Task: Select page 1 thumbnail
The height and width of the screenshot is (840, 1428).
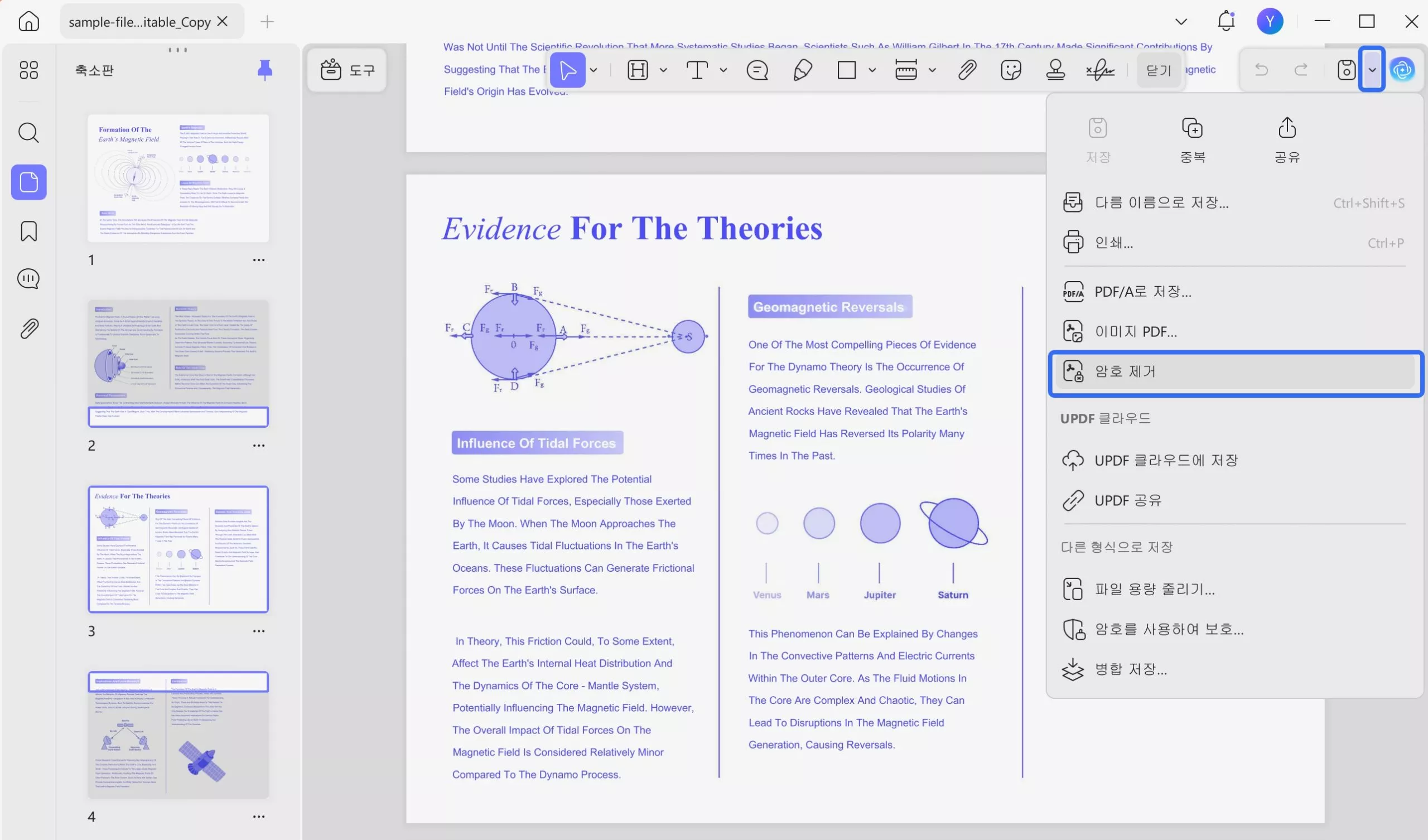Action: point(178,178)
